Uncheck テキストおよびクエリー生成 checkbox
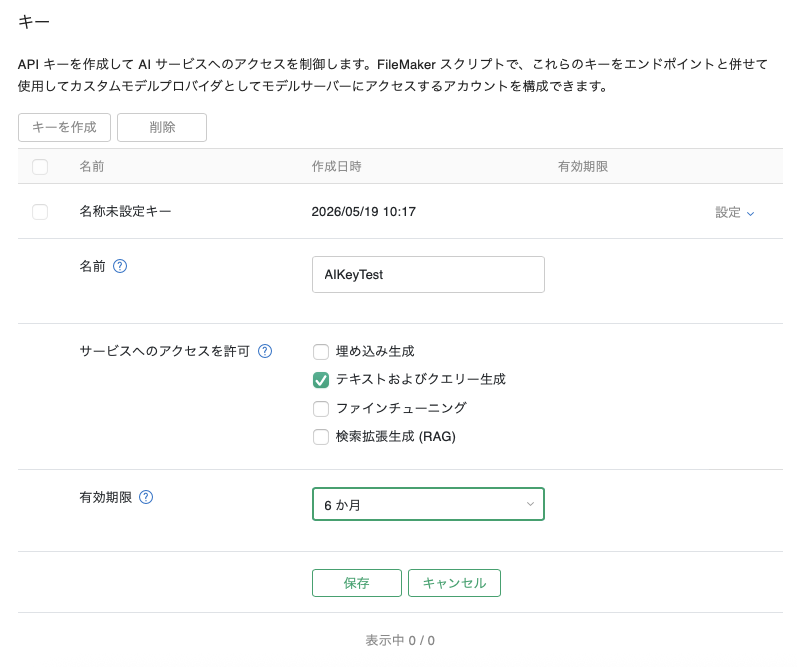Viewport: 797px width, 667px height. [321, 380]
